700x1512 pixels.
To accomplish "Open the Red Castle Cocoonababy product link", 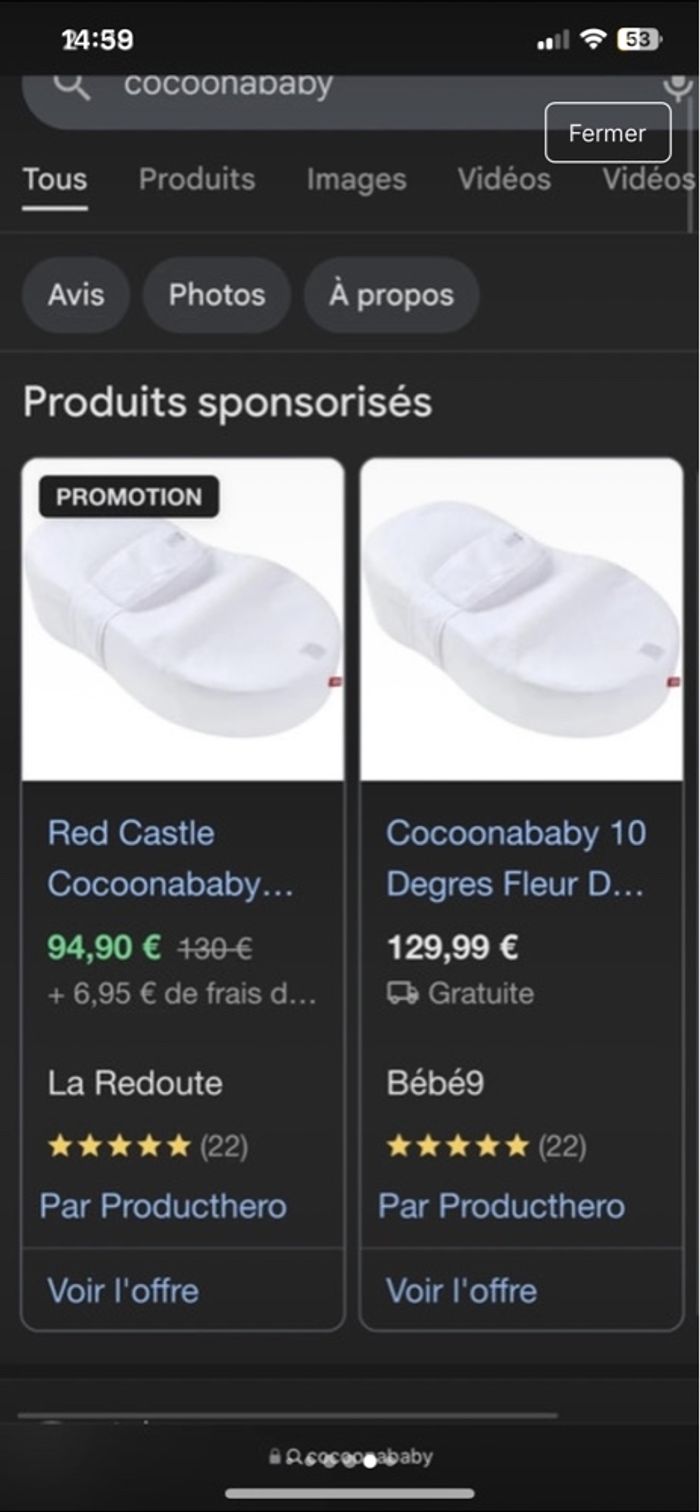I will 170,858.
